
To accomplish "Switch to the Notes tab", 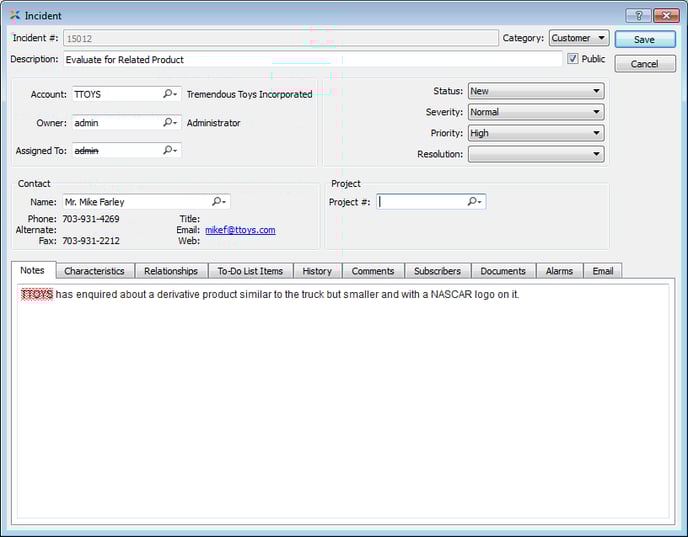I will point(32,270).
